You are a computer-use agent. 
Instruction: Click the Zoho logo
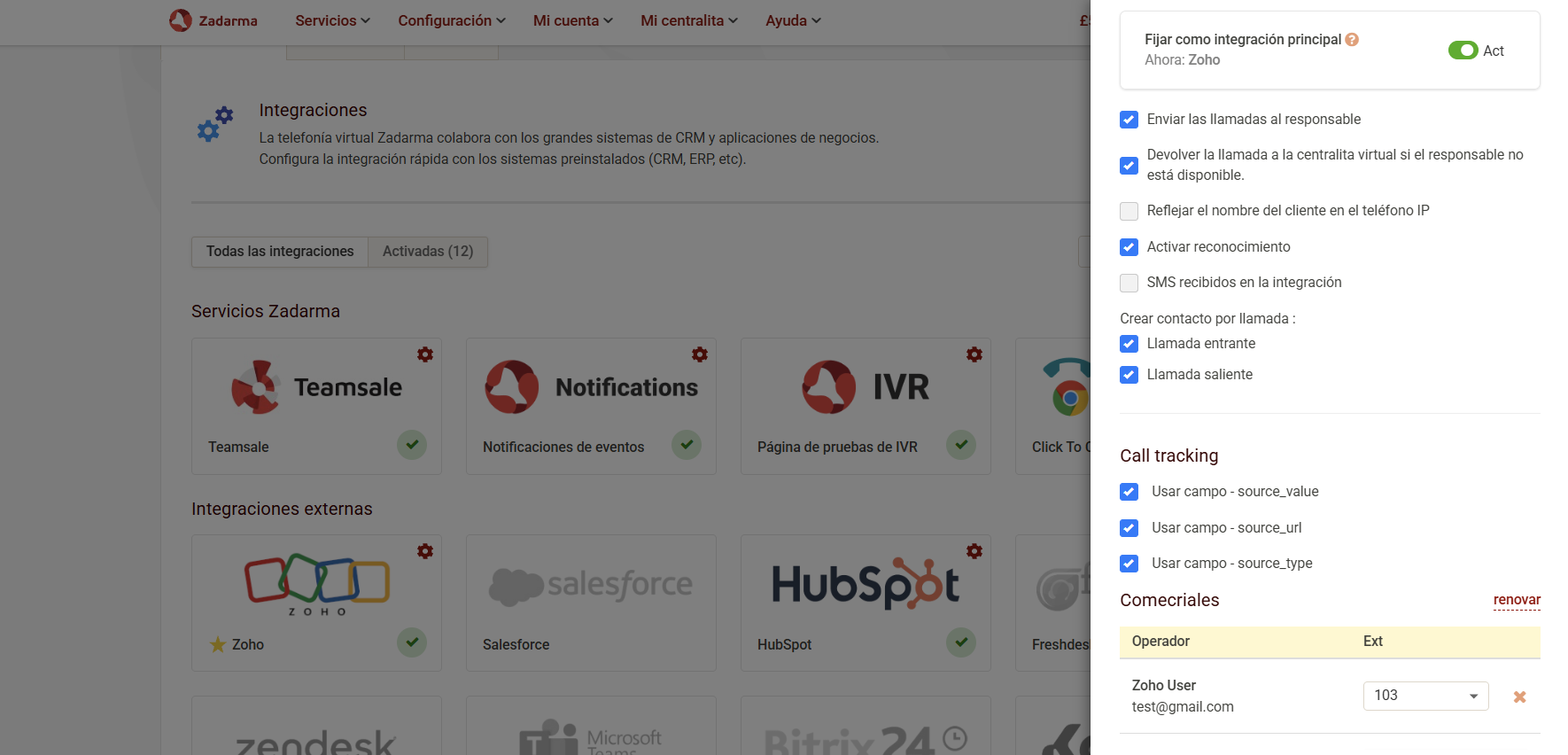coord(317,584)
